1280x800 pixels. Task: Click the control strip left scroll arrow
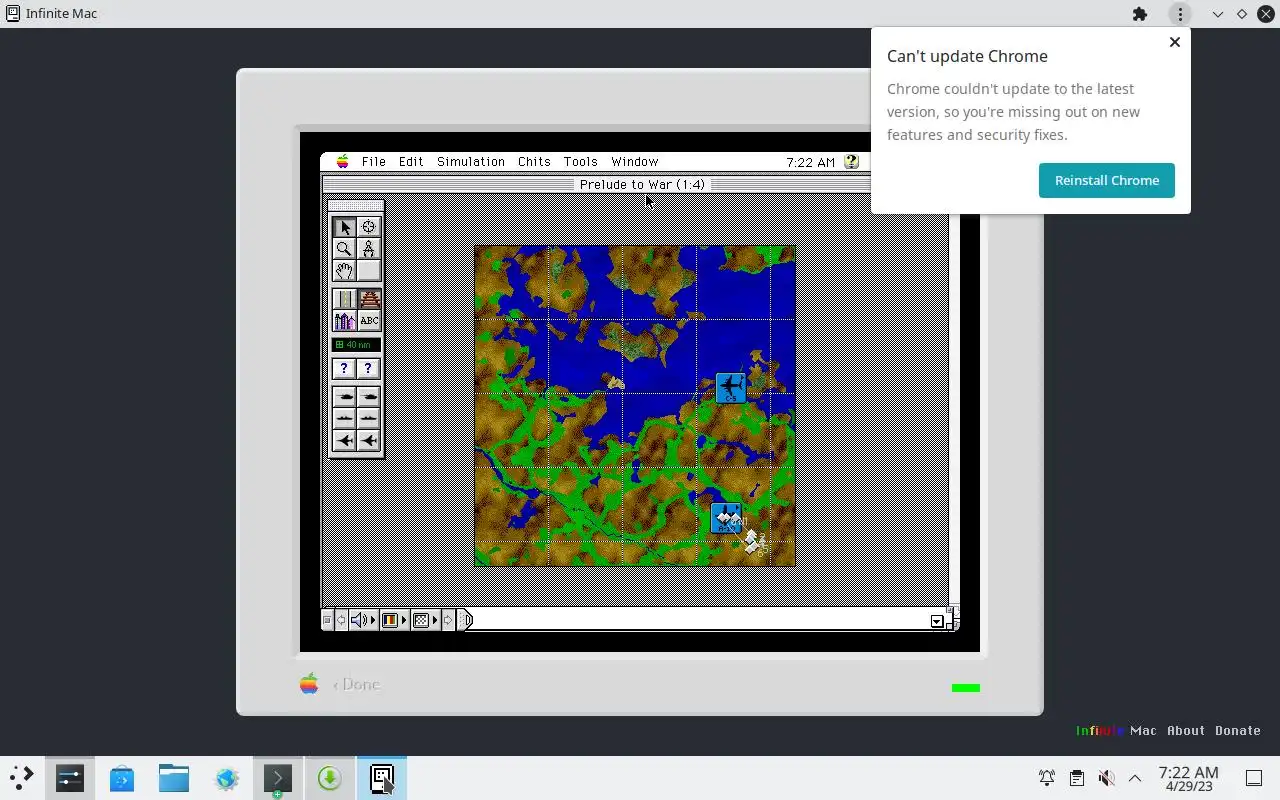[x=340, y=620]
